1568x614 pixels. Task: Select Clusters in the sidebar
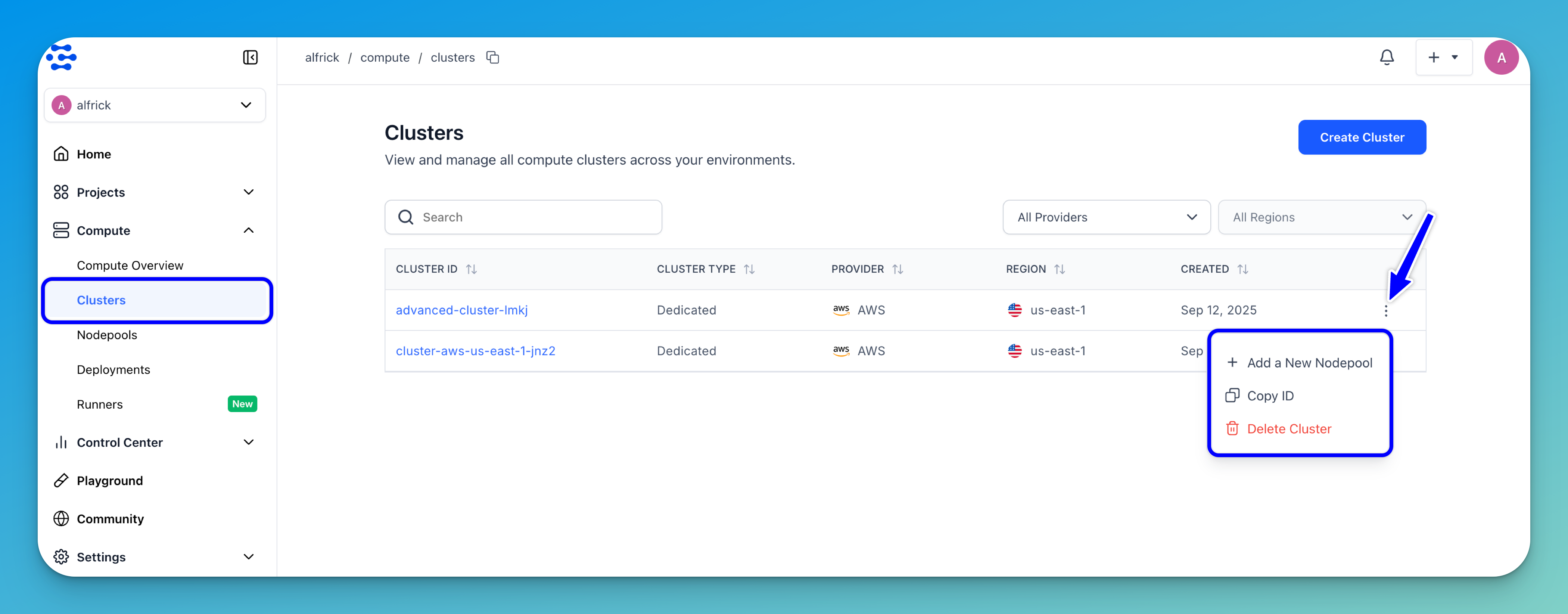(x=157, y=300)
